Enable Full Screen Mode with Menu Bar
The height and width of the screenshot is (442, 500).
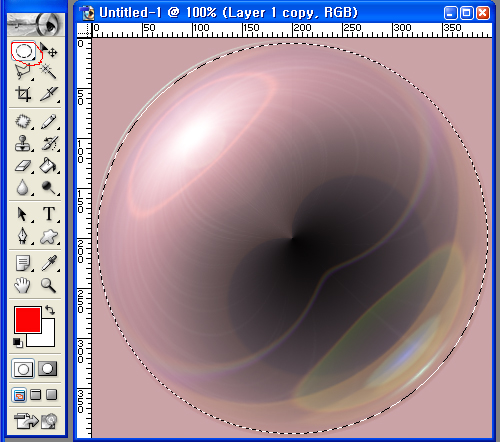coord(36,395)
